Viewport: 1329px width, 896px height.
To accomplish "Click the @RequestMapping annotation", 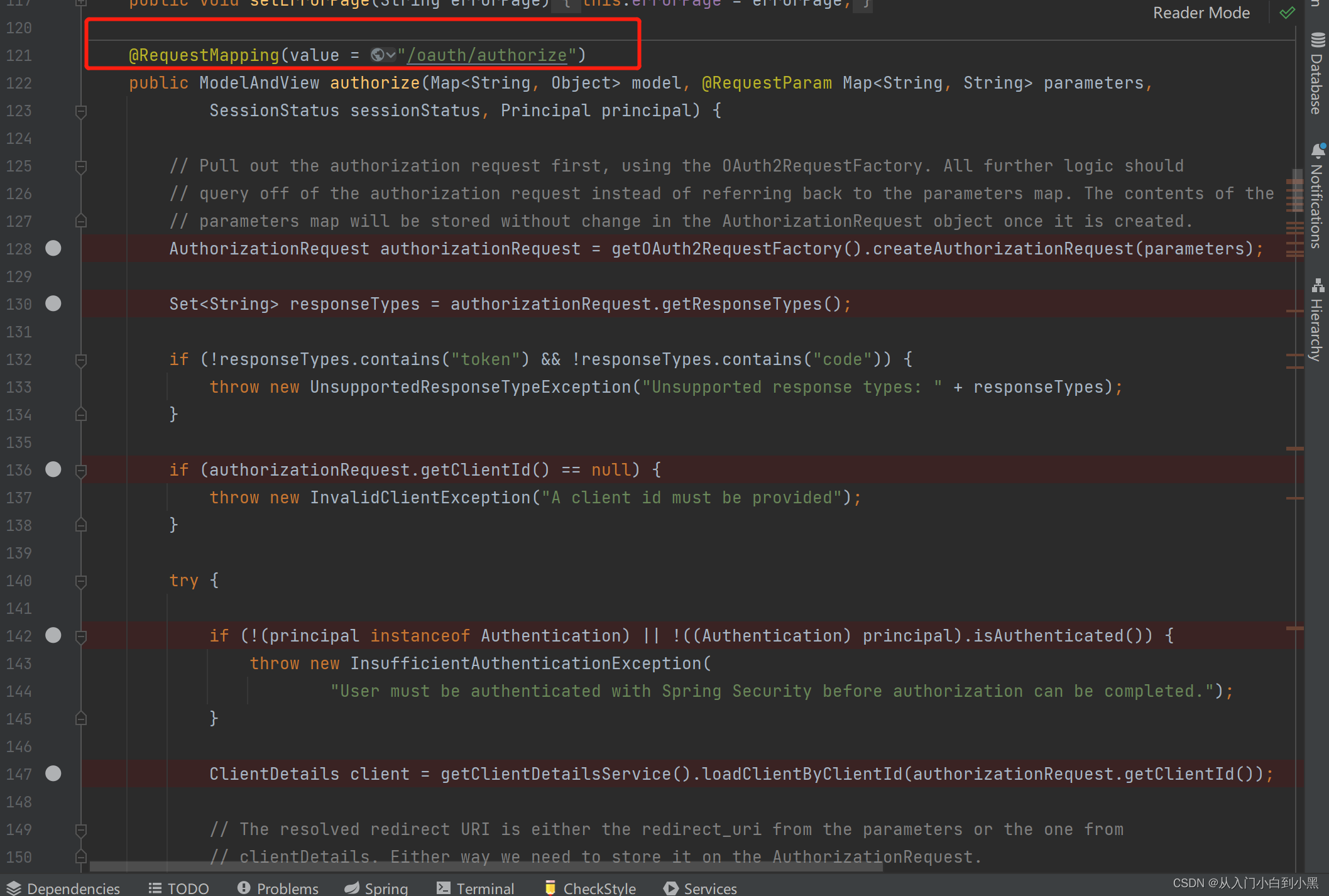I will coord(204,55).
